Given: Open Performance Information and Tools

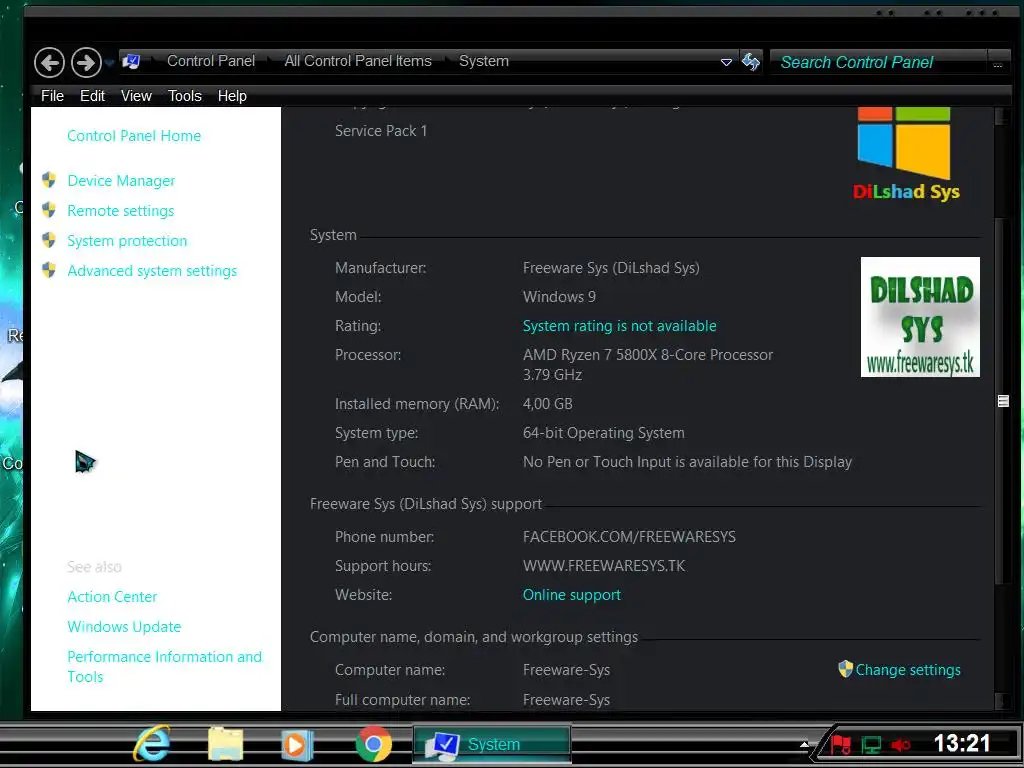Looking at the screenshot, I should [x=164, y=667].
